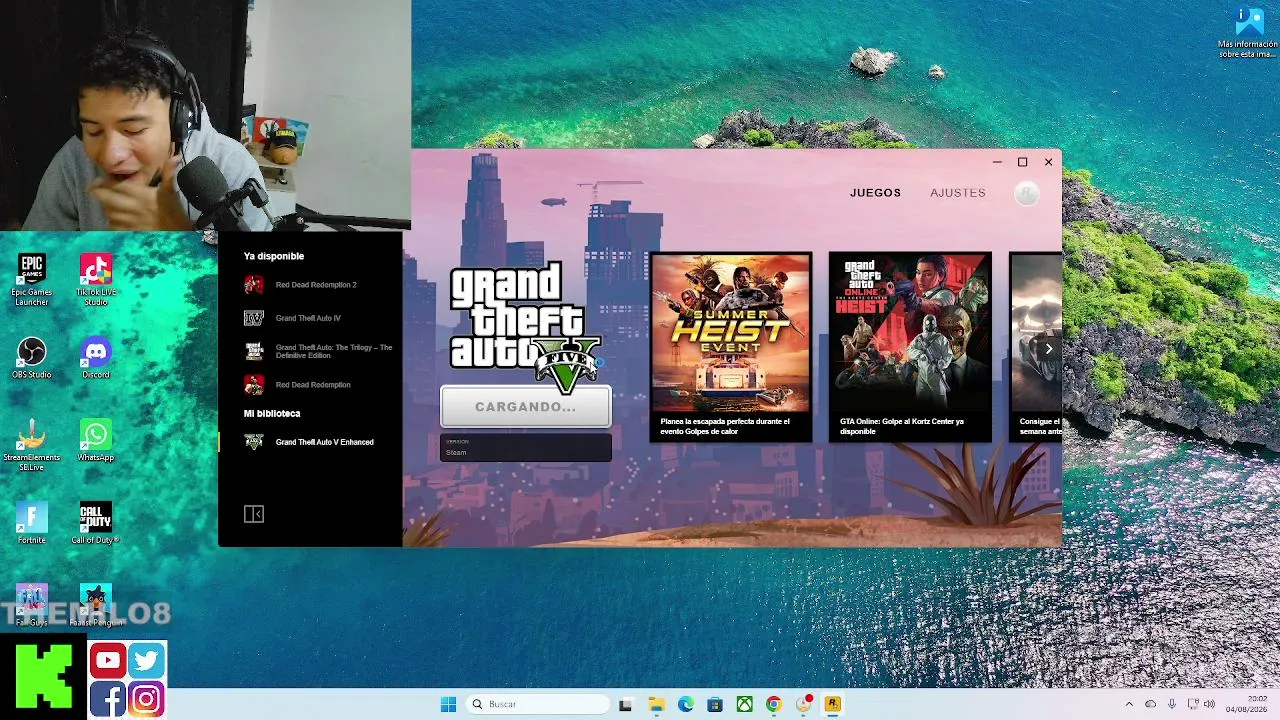Click the OneDrive cloud tray icon
The height and width of the screenshot is (720, 1280).
(1150, 704)
